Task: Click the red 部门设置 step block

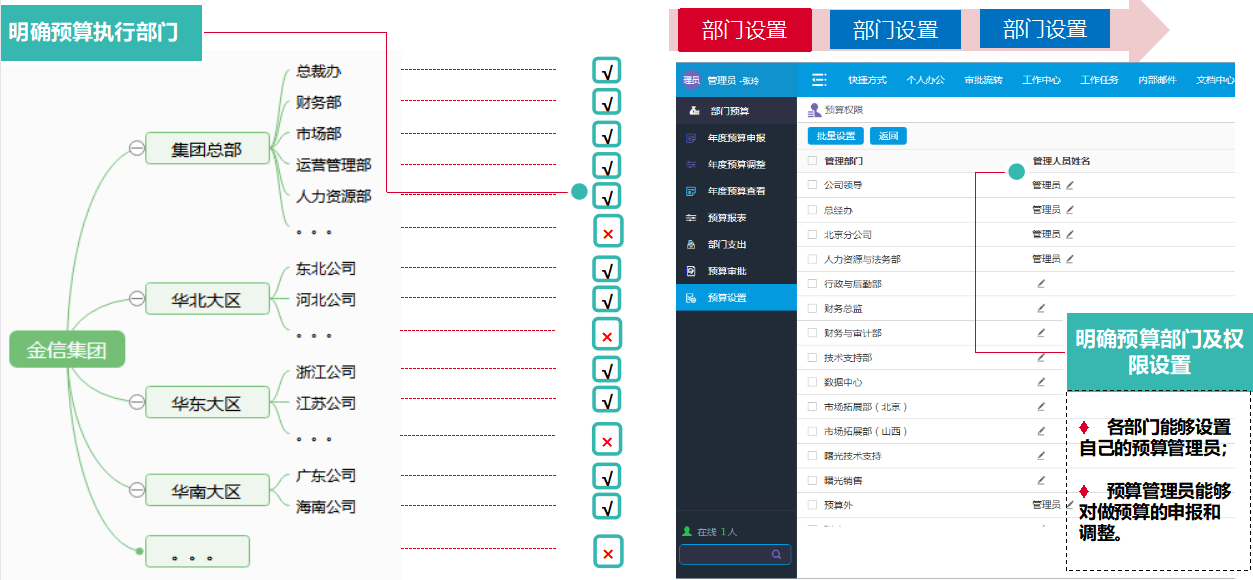Action: [x=744, y=30]
